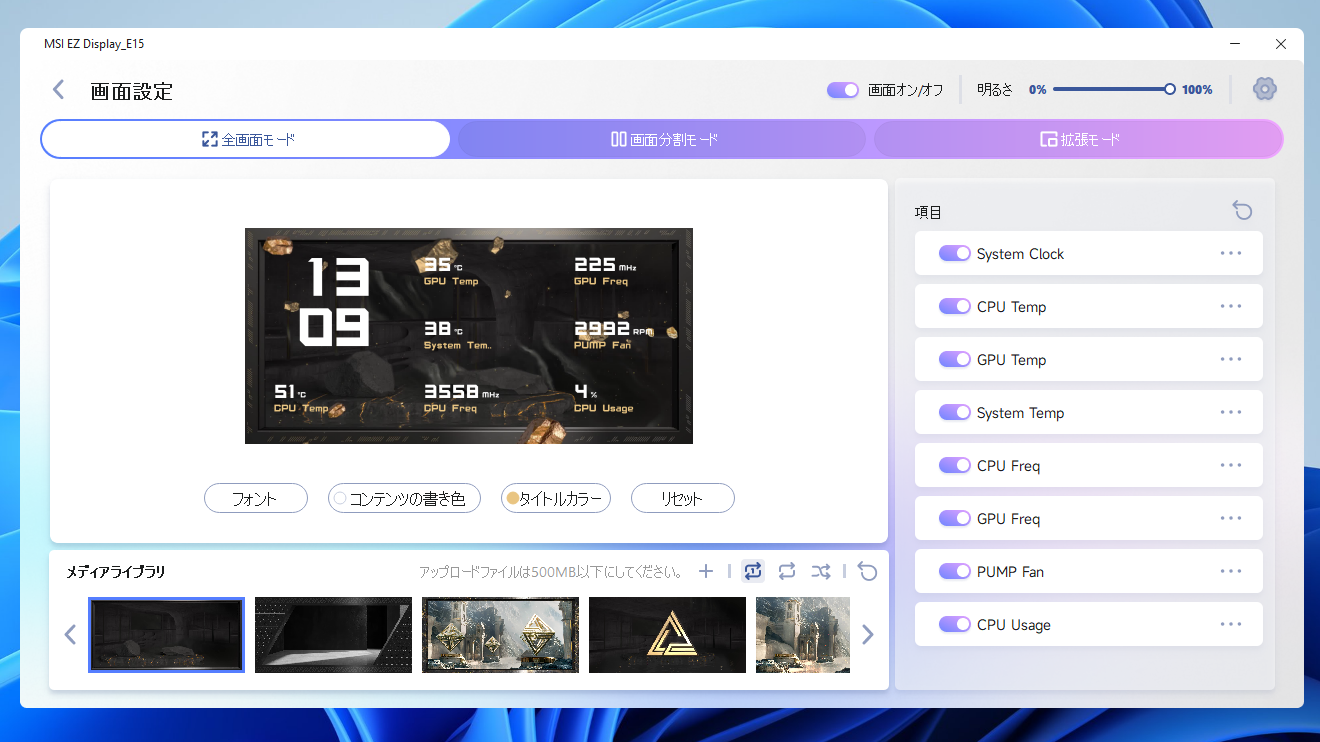Select the loop-all playback icon
The width and height of the screenshot is (1320, 742).
tap(787, 571)
